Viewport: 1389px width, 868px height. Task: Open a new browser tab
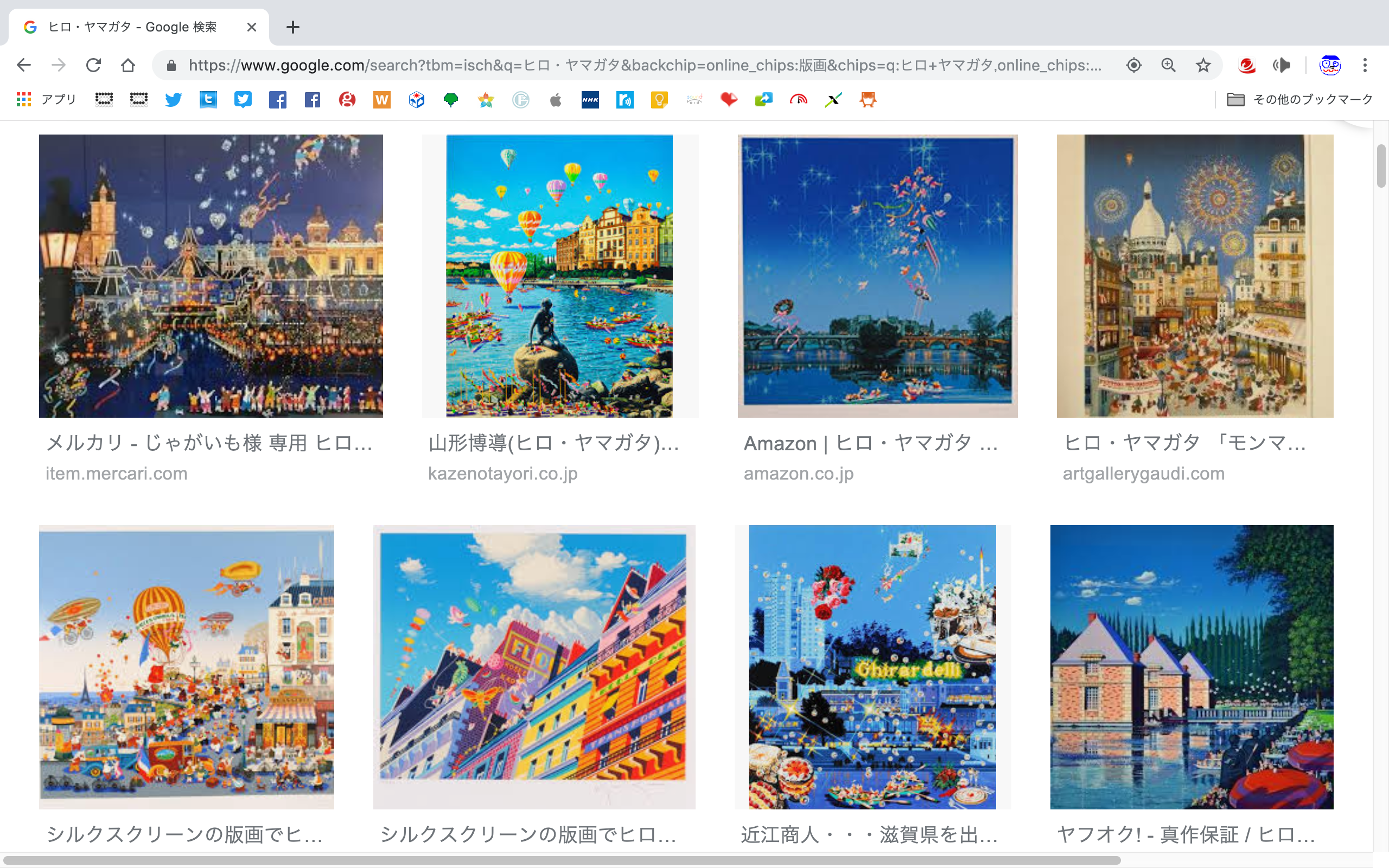[293, 27]
